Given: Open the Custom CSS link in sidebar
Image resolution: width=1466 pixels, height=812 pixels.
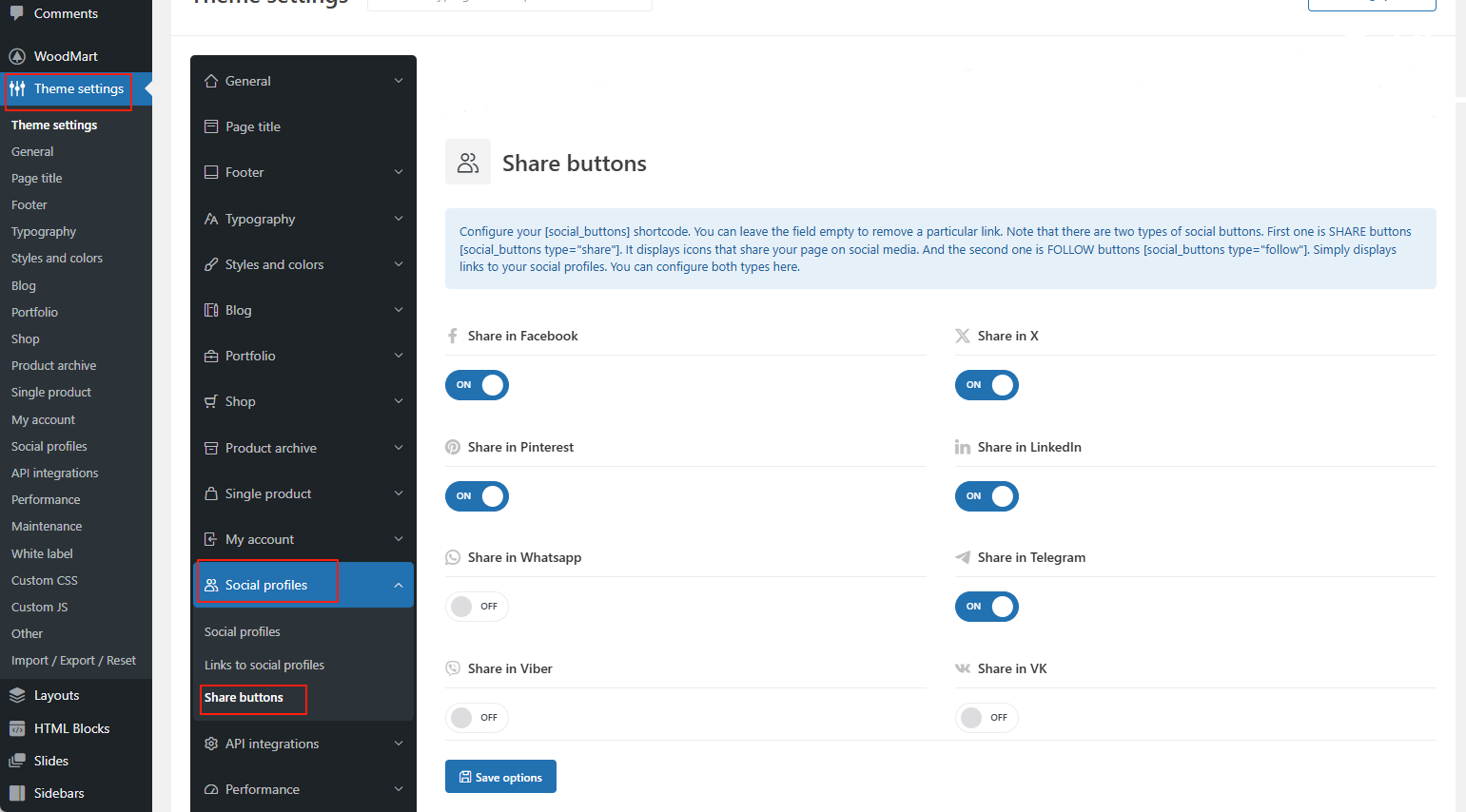Looking at the screenshot, I should 45,580.
